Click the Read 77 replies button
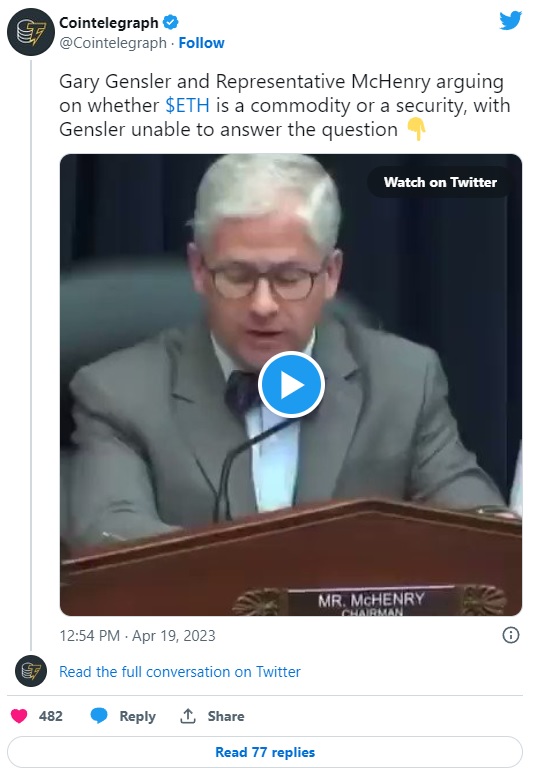This screenshot has height=781, width=533. [265, 752]
